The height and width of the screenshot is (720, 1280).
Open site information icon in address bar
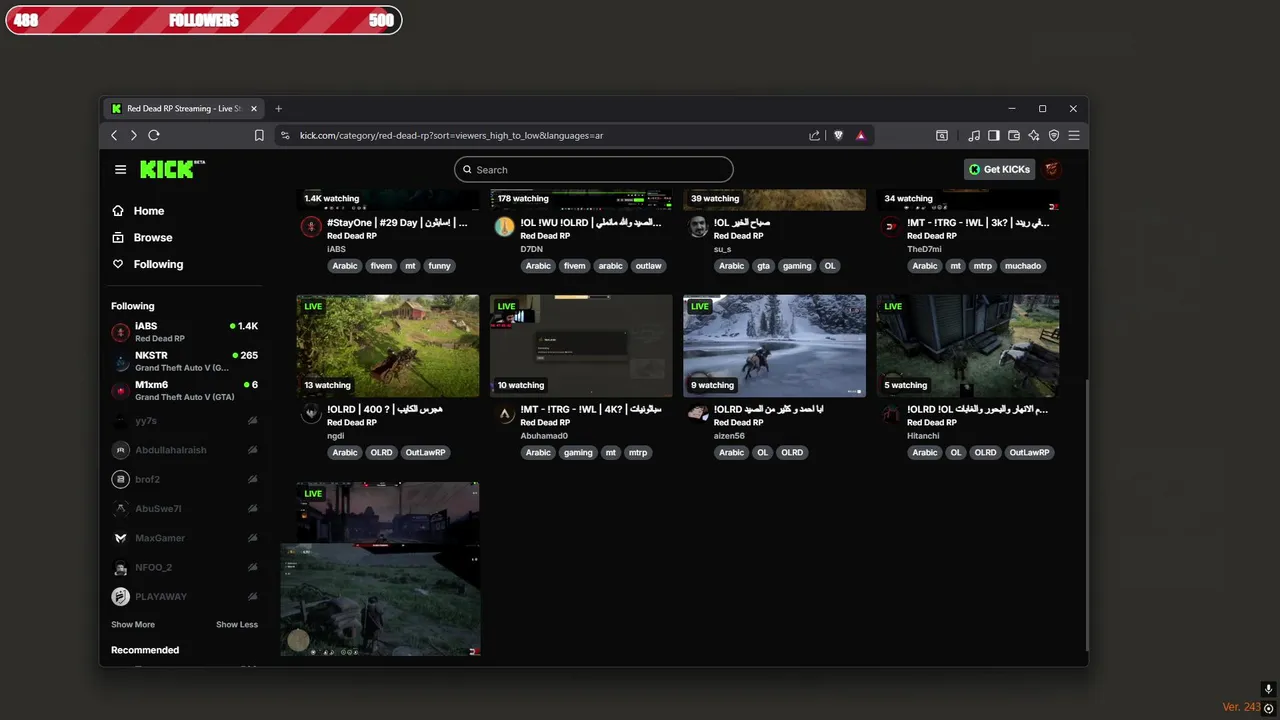(x=285, y=135)
